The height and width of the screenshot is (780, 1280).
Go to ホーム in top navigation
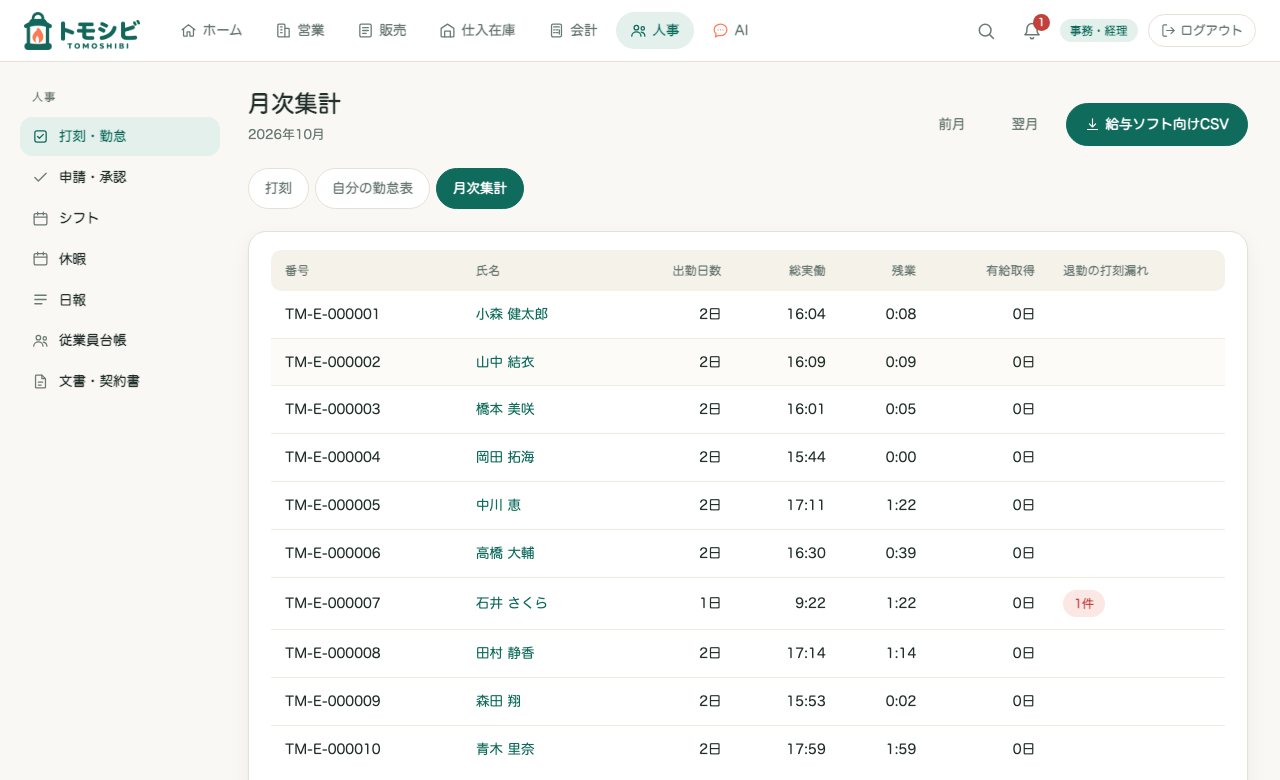212,31
